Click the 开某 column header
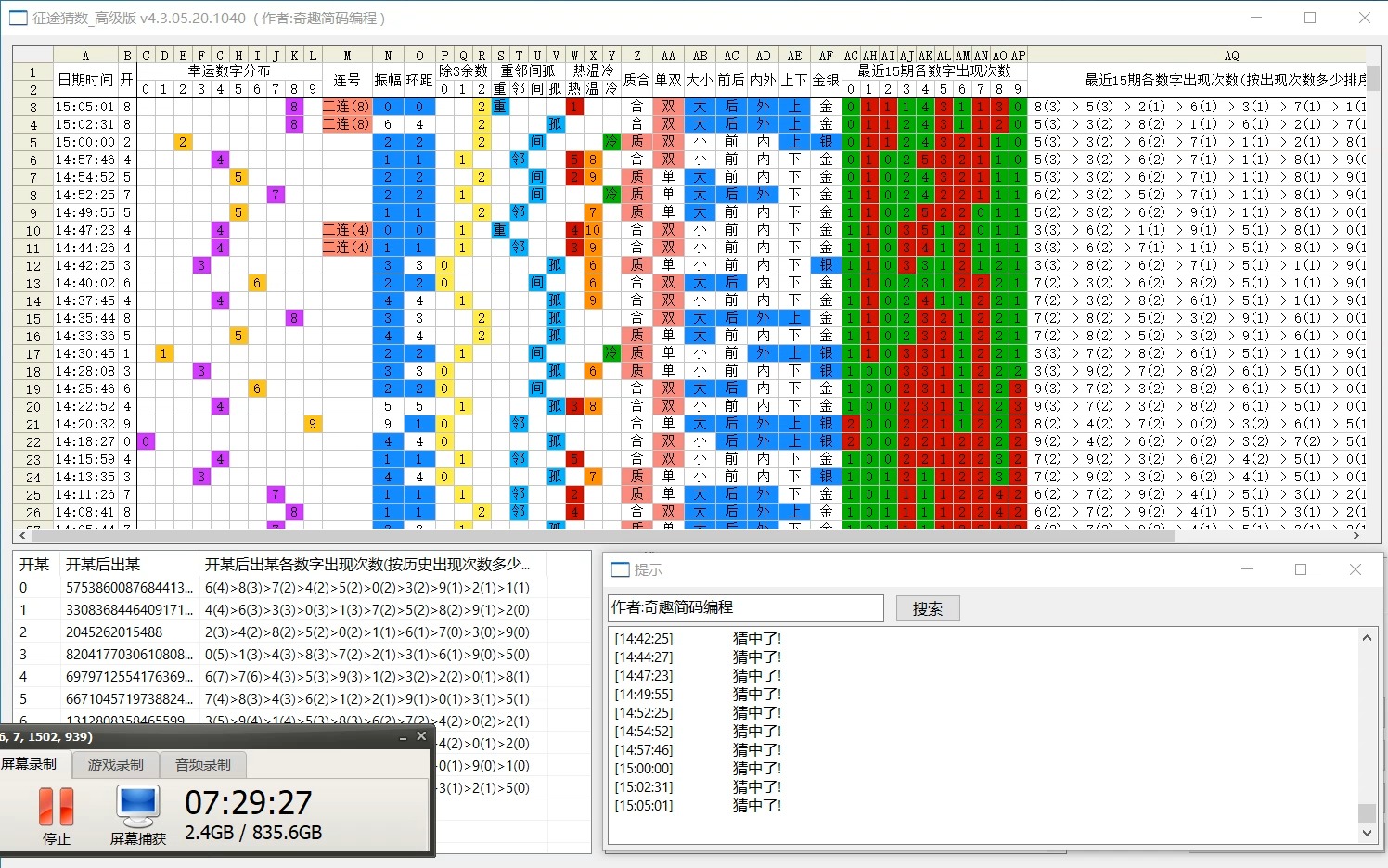This screenshot has width=1388, height=868. [x=34, y=564]
